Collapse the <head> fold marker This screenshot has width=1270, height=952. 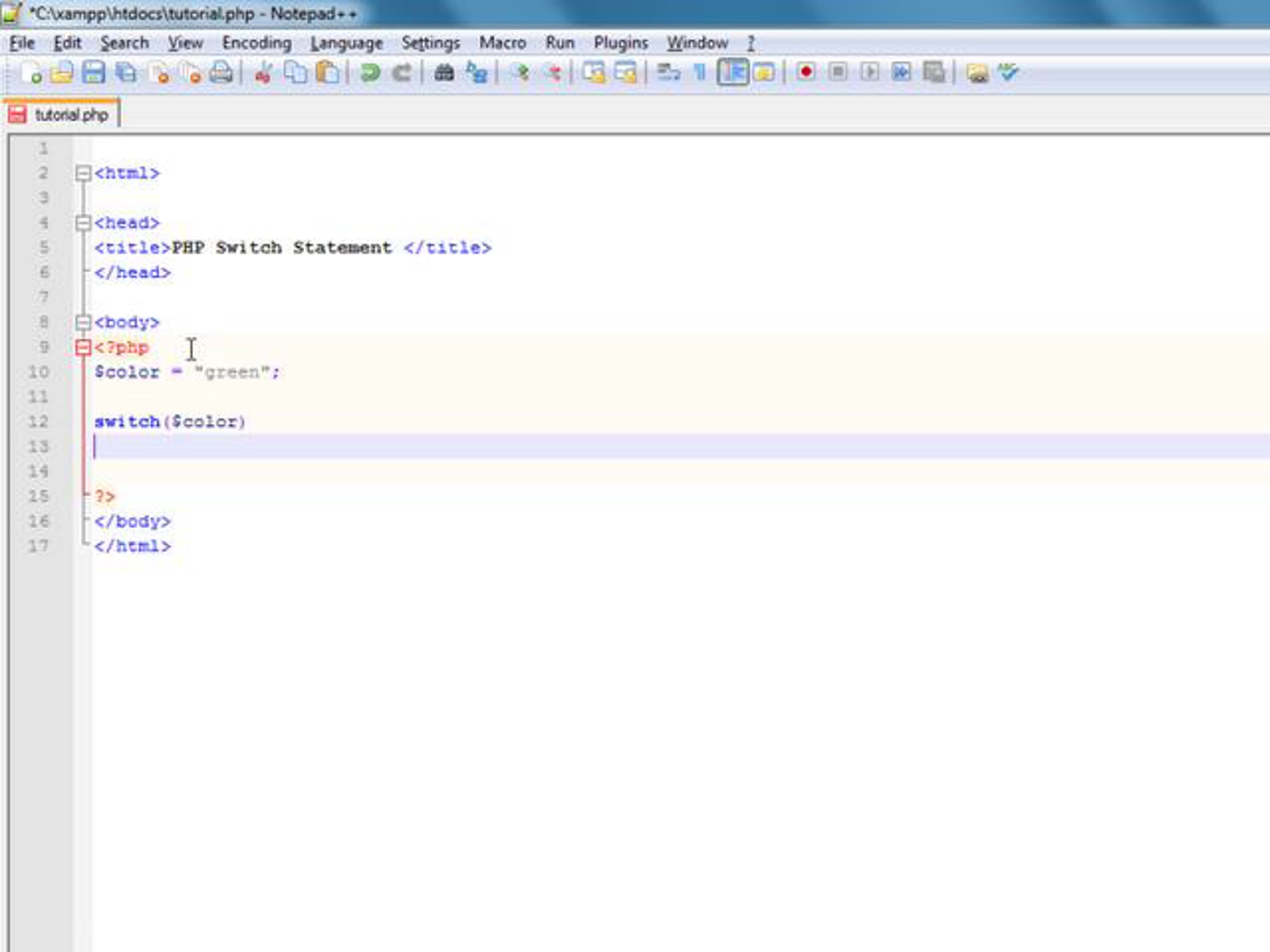[83, 223]
